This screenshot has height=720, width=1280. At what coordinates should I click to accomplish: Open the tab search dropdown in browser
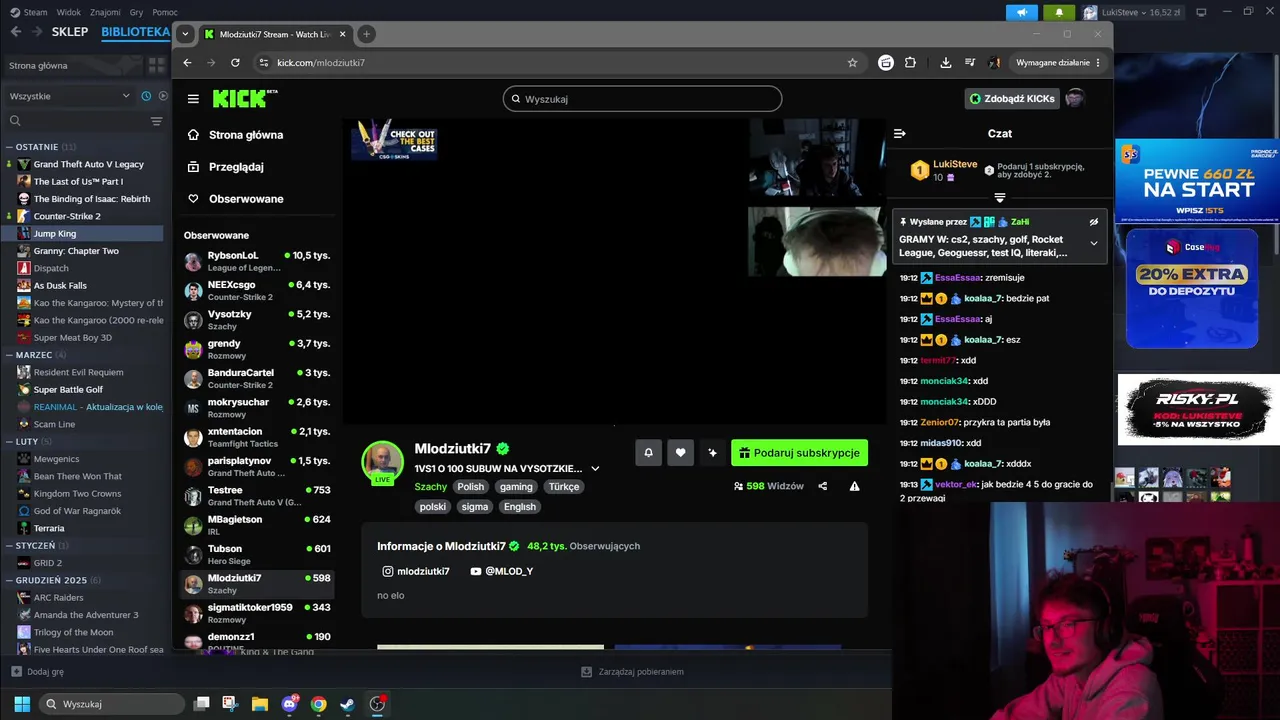point(185,34)
